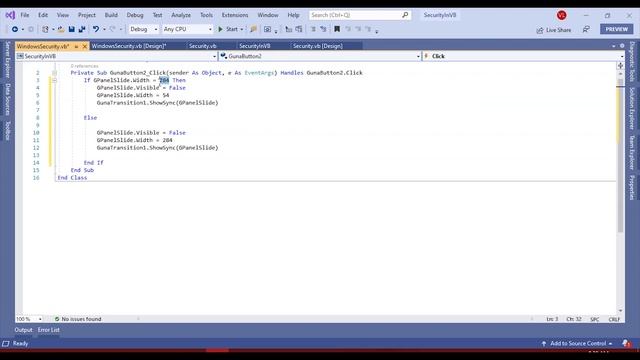Close the WindowsSecurity.vb tab
Screen dimensions: 640x360
[85, 47]
